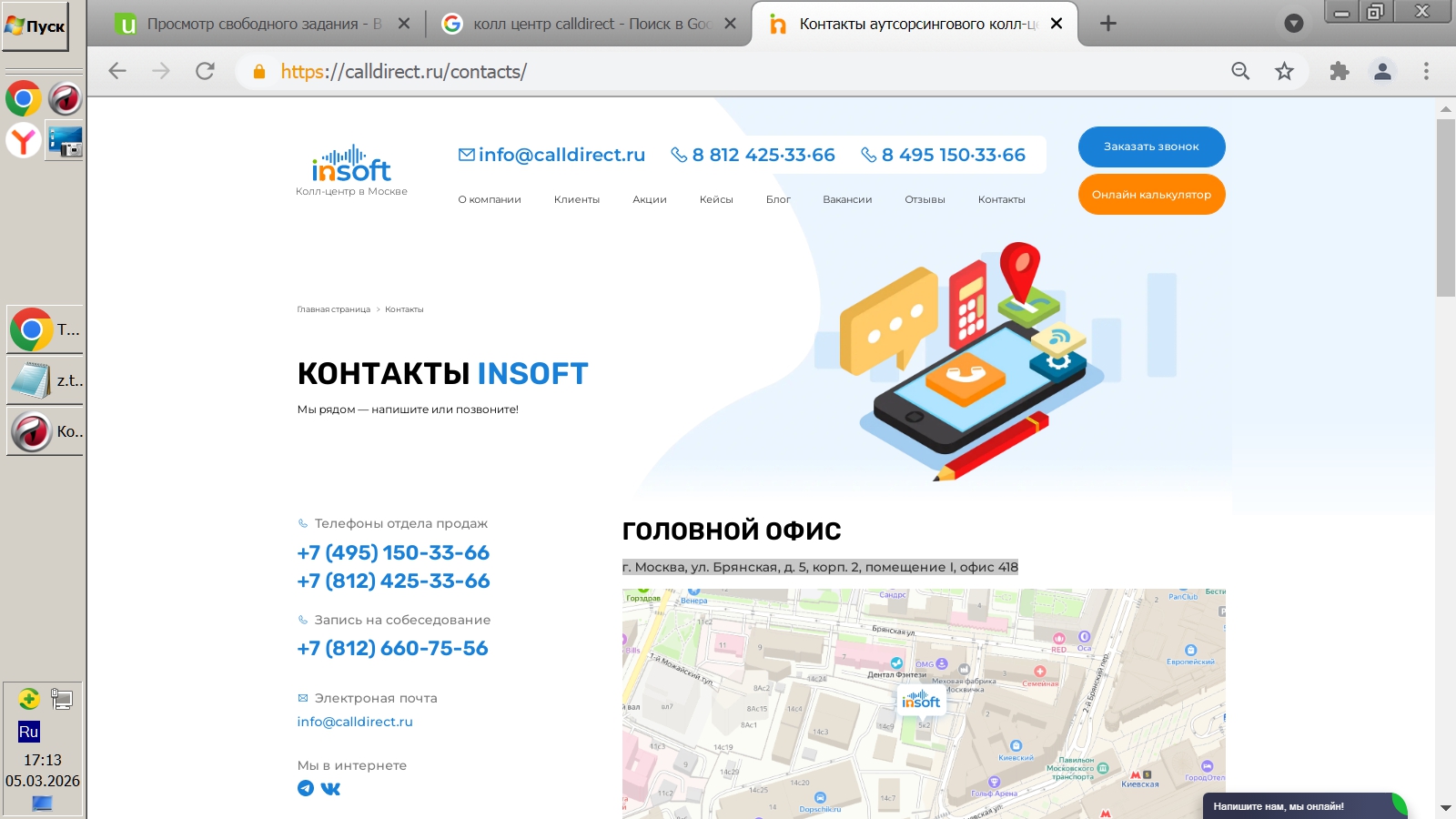Image resolution: width=1456 pixels, height=819 pixels.
Task: Click the network computers tray icon
Action: [62, 699]
